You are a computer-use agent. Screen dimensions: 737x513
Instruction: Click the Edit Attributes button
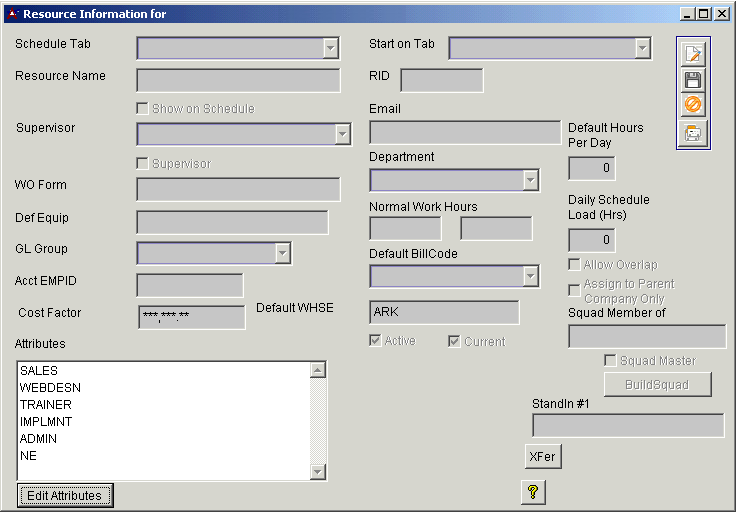tap(65, 496)
